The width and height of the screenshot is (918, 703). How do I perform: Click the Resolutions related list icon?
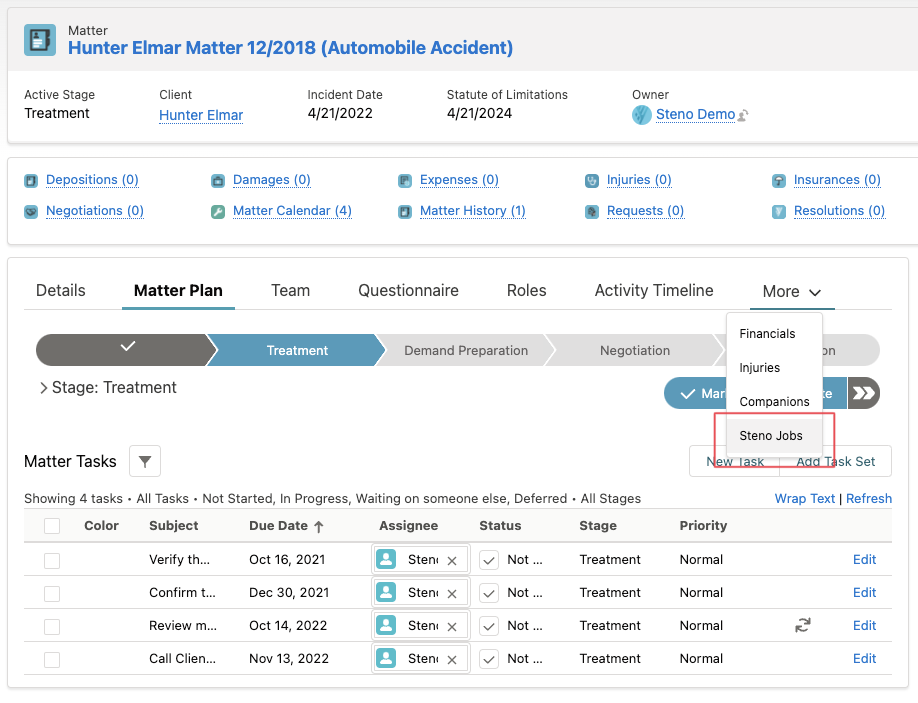(779, 211)
